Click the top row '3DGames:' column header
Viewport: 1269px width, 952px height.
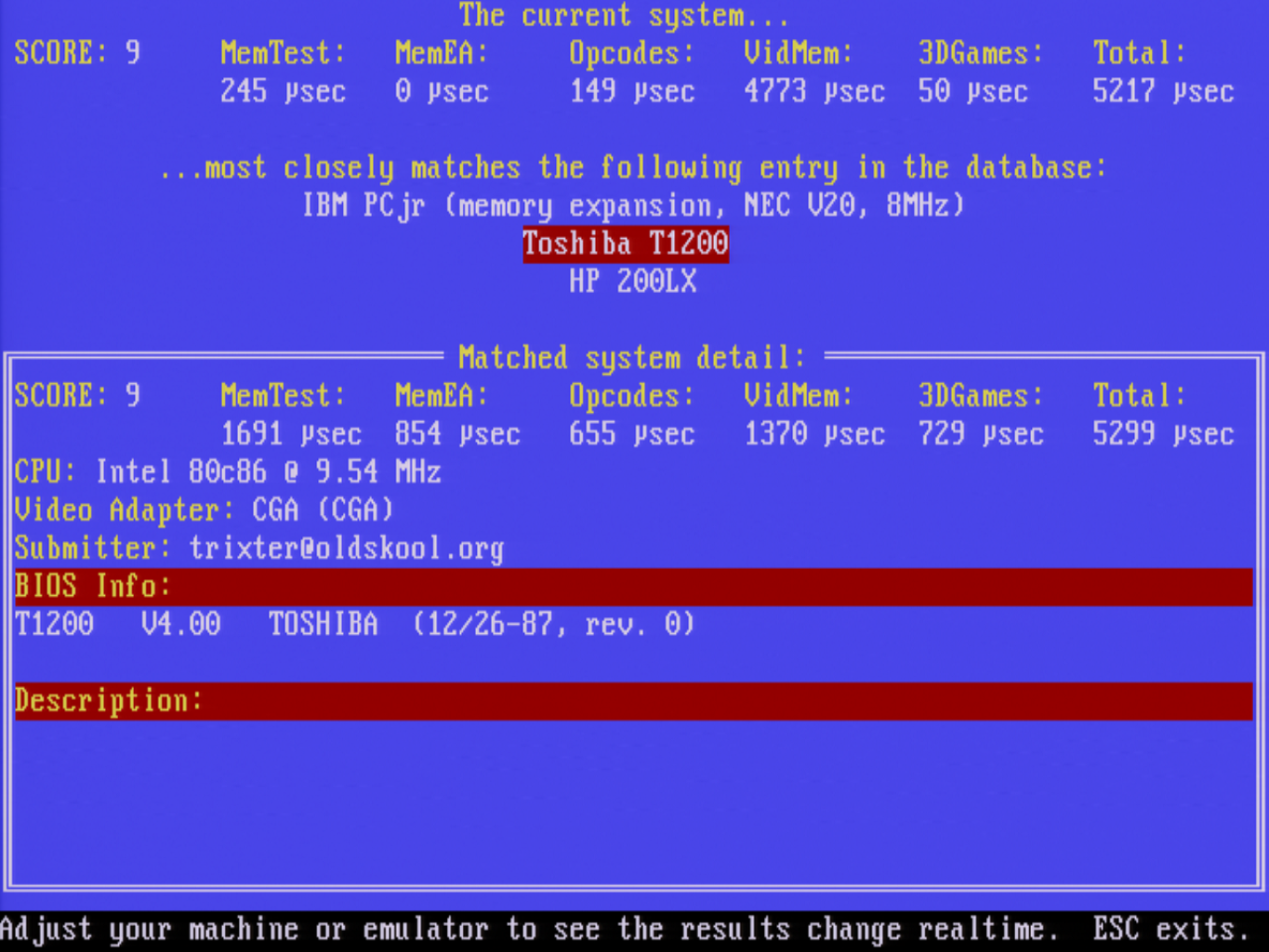pos(982,53)
